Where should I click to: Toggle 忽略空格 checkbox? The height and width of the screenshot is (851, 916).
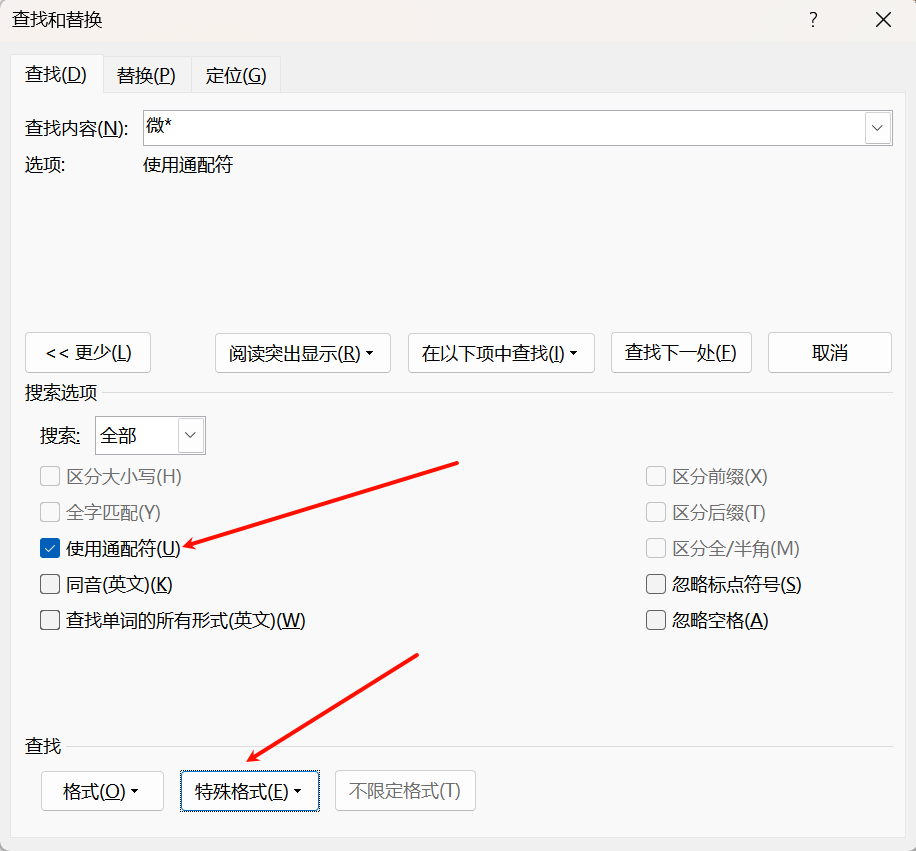[x=656, y=620]
